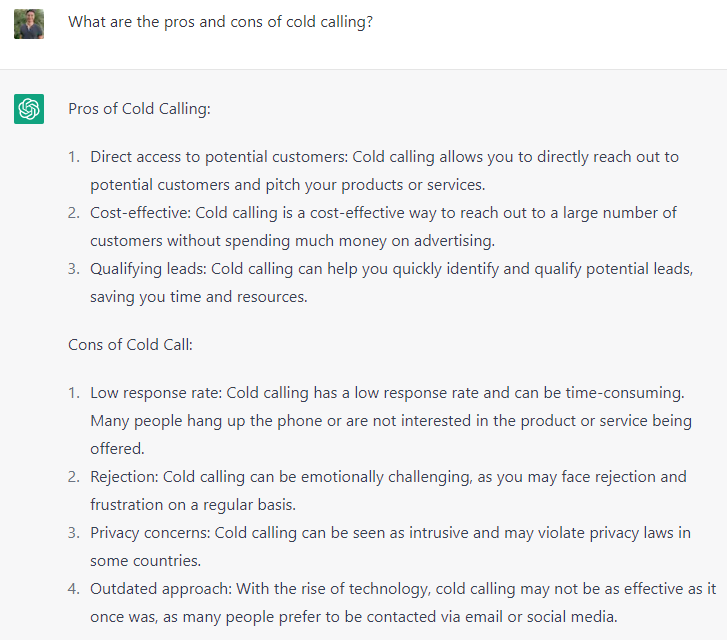This screenshot has width=727, height=640.
Task: Click the line 'customers without spending much money'
Action: [x=293, y=241]
